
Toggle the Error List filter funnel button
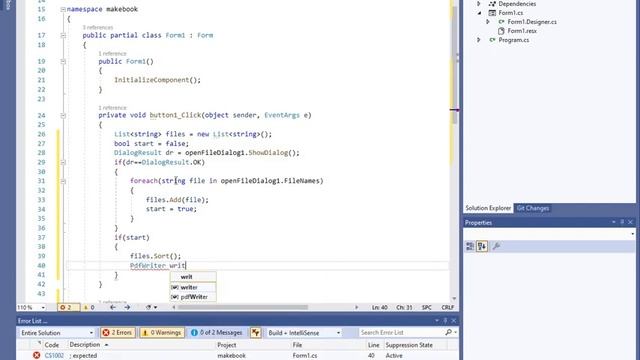coord(256,333)
